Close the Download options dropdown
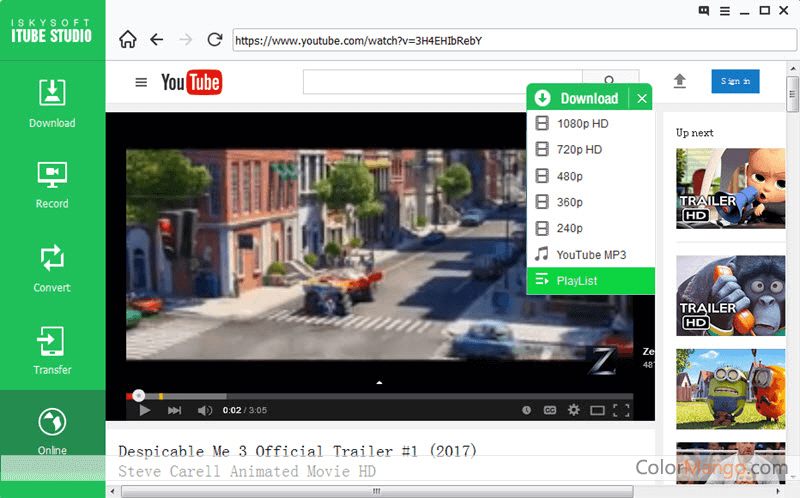800x498 pixels. 642,98
